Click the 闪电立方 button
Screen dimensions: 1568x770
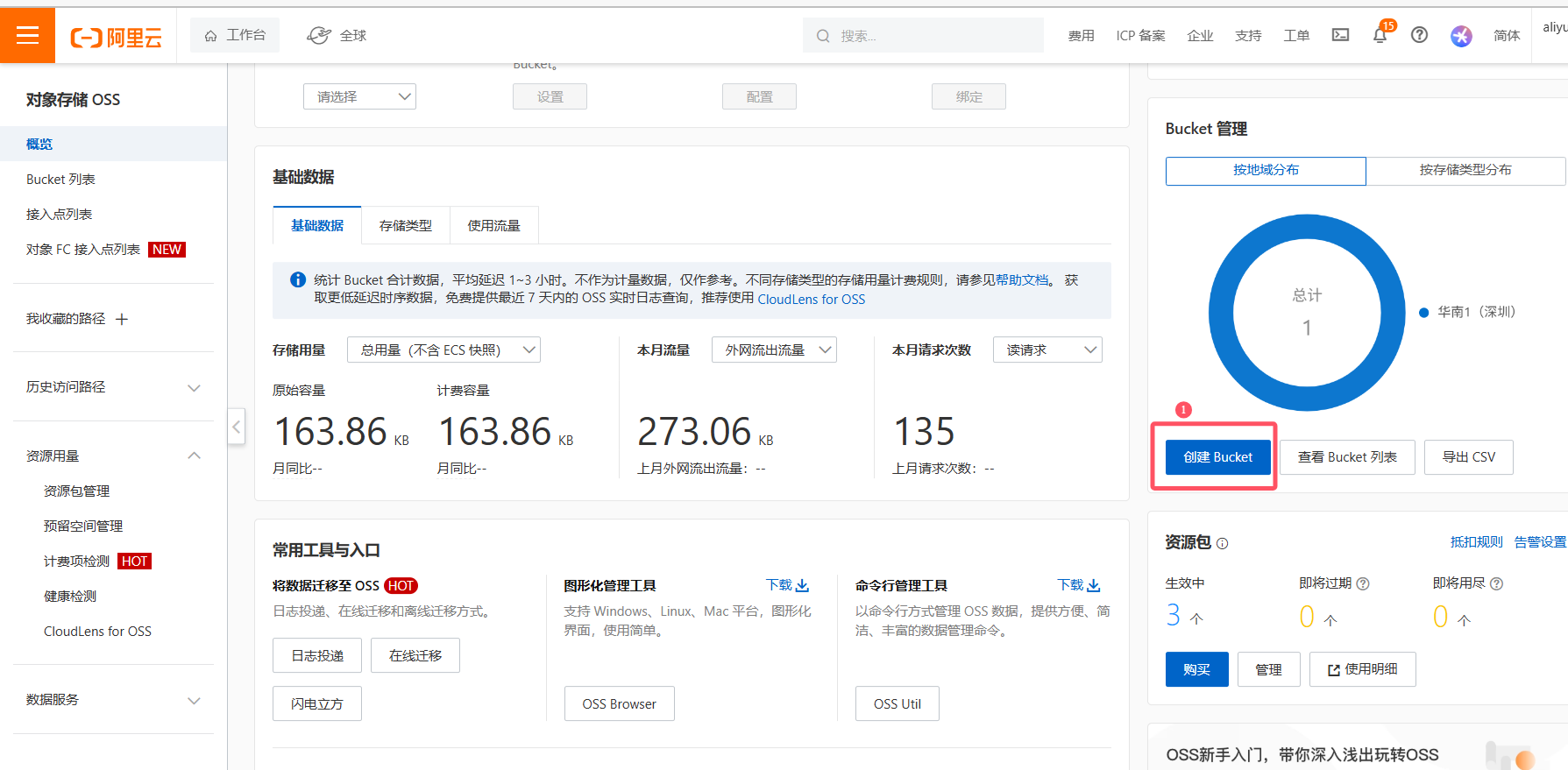click(x=317, y=703)
